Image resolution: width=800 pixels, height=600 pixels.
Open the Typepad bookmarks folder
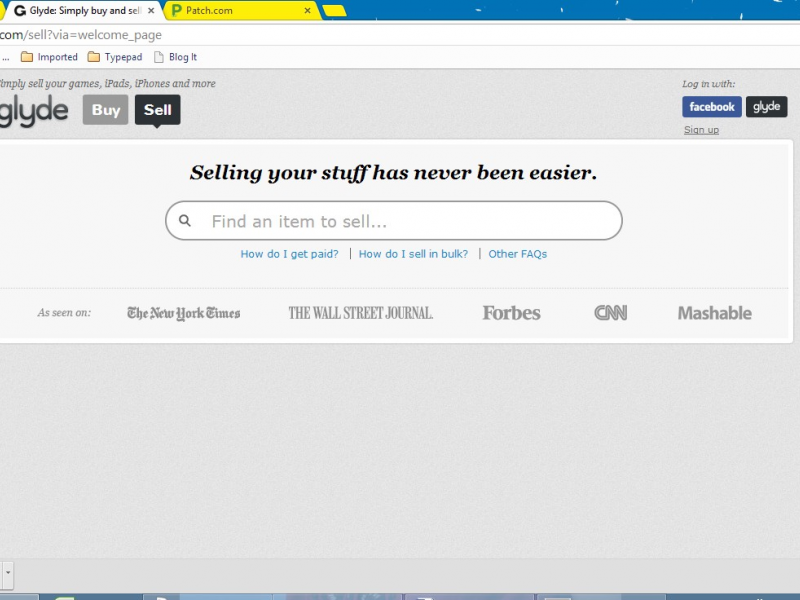pyautogui.click(x=115, y=57)
